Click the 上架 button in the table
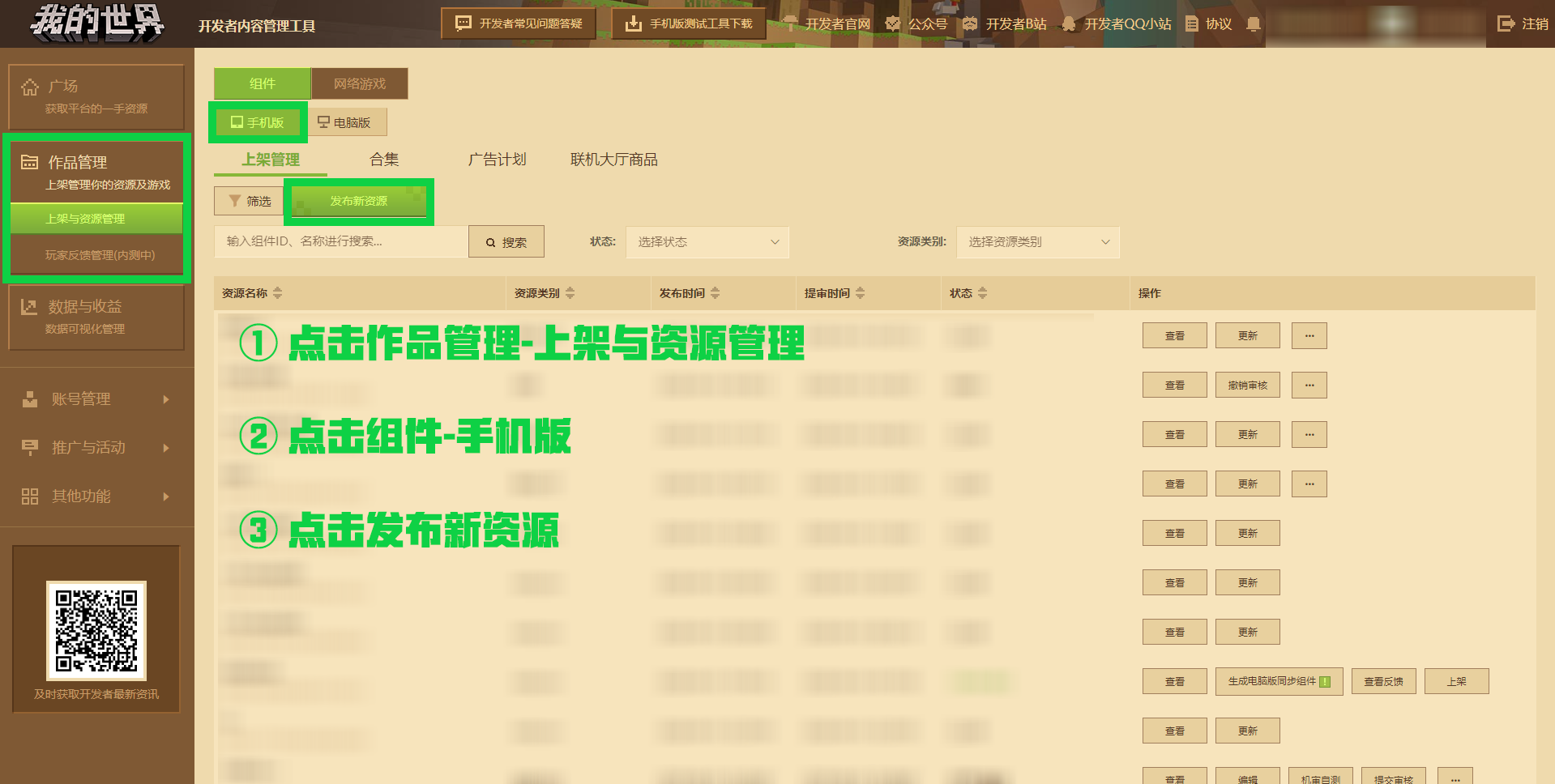 (x=1457, y=681)
